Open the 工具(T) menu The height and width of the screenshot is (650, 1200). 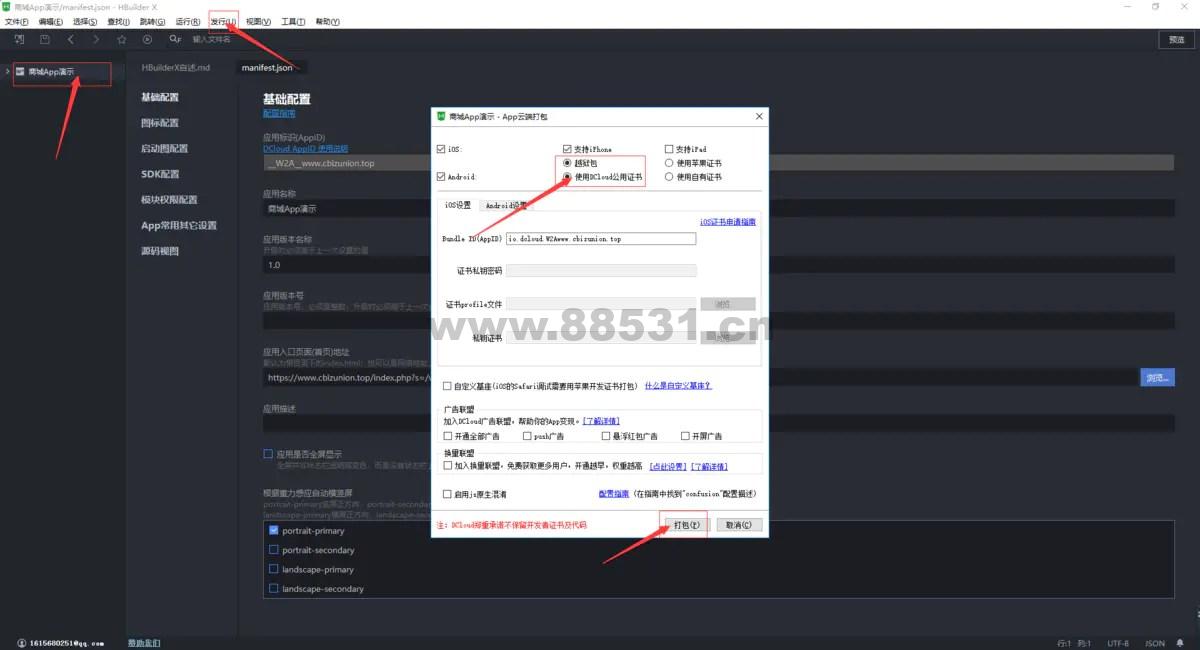pos(294,21)
